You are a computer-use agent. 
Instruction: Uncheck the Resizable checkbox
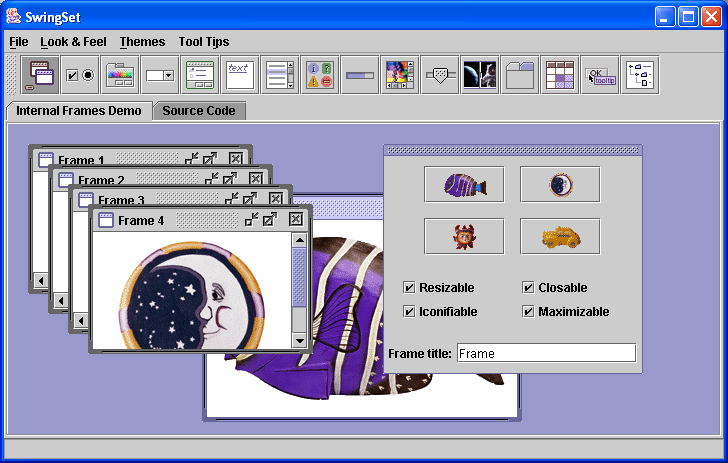pyautogui.click(x=409, y=288)
